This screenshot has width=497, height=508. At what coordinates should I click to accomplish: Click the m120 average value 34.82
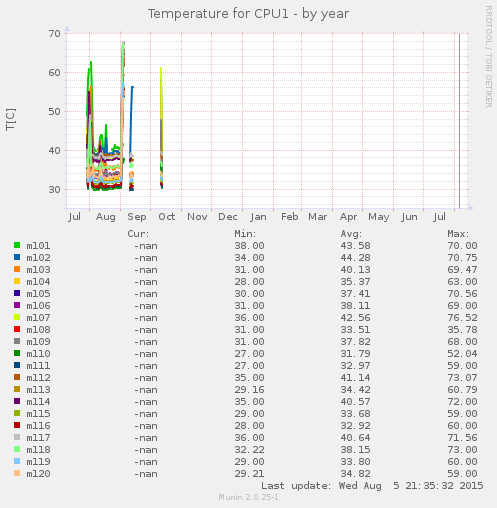pyautogui.click(x=355, y=474)
